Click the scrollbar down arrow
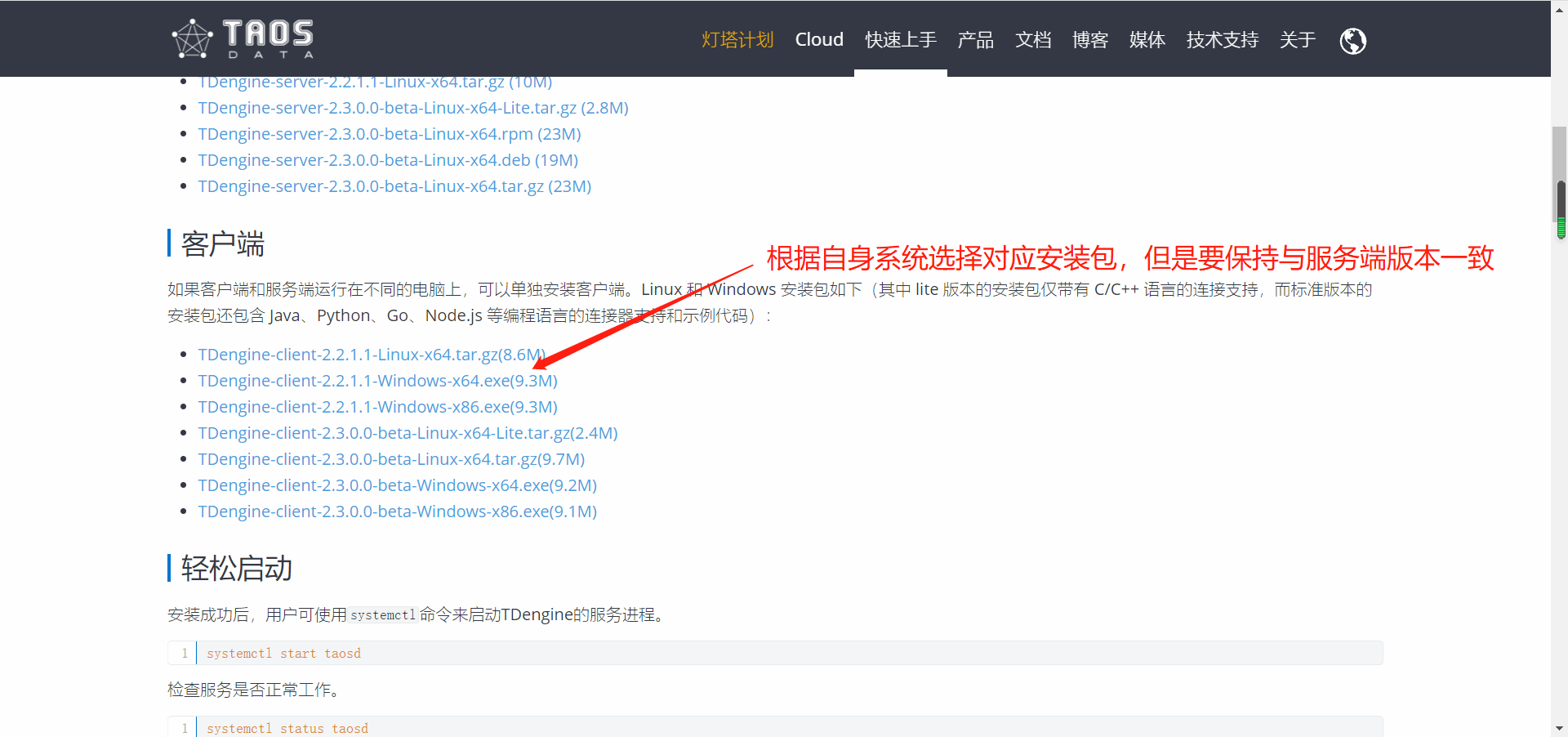The image size is (1568, 737). click(x=1559, y=728)
